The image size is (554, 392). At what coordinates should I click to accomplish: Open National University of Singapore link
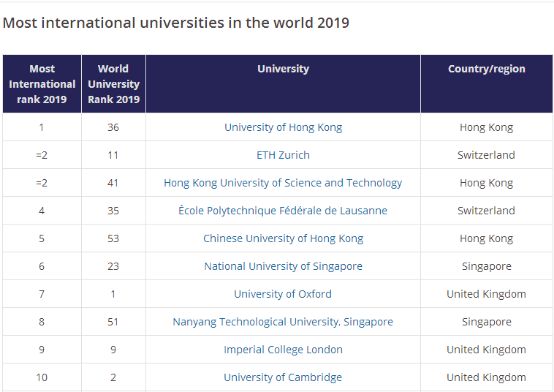coord(283,266)
